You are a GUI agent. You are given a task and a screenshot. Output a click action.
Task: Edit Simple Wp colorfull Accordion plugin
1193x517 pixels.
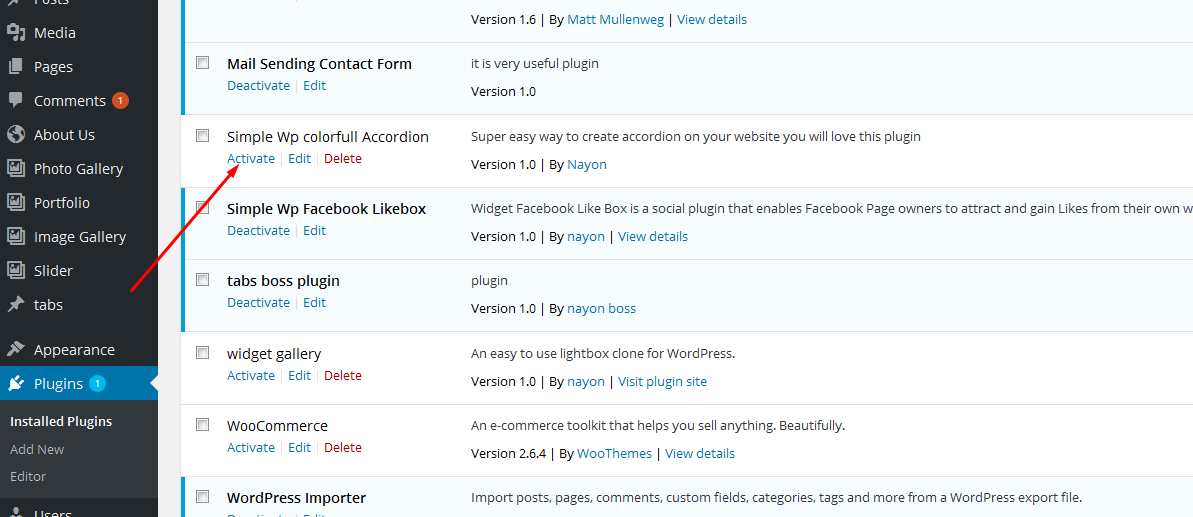300,158
